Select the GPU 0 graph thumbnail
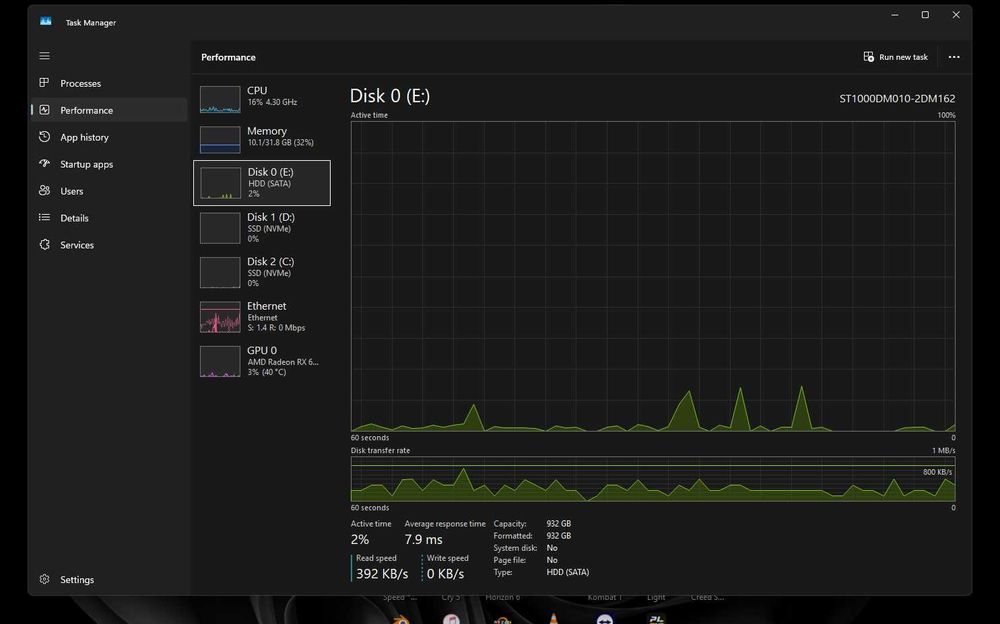The image size is (1000, 624). tap(220, 361)
